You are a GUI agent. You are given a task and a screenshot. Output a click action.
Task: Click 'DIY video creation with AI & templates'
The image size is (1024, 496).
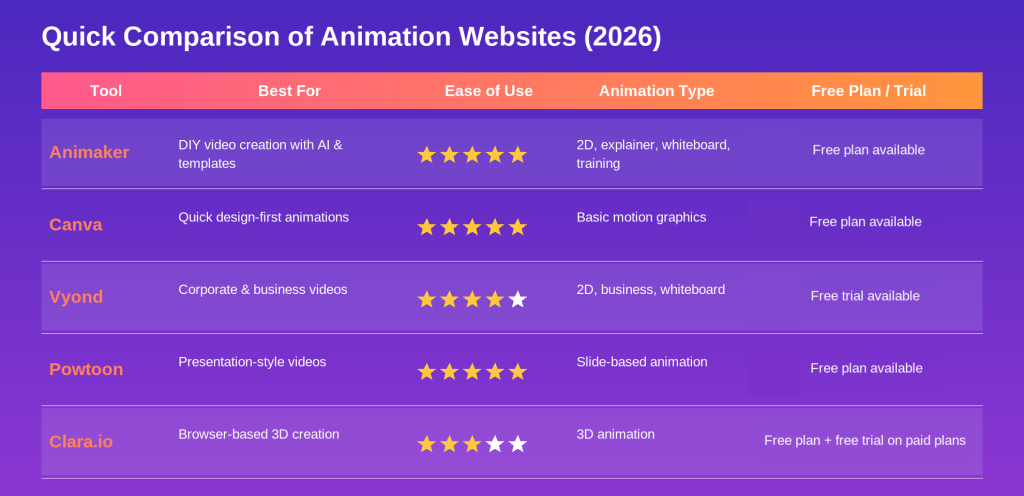(261, 154)
